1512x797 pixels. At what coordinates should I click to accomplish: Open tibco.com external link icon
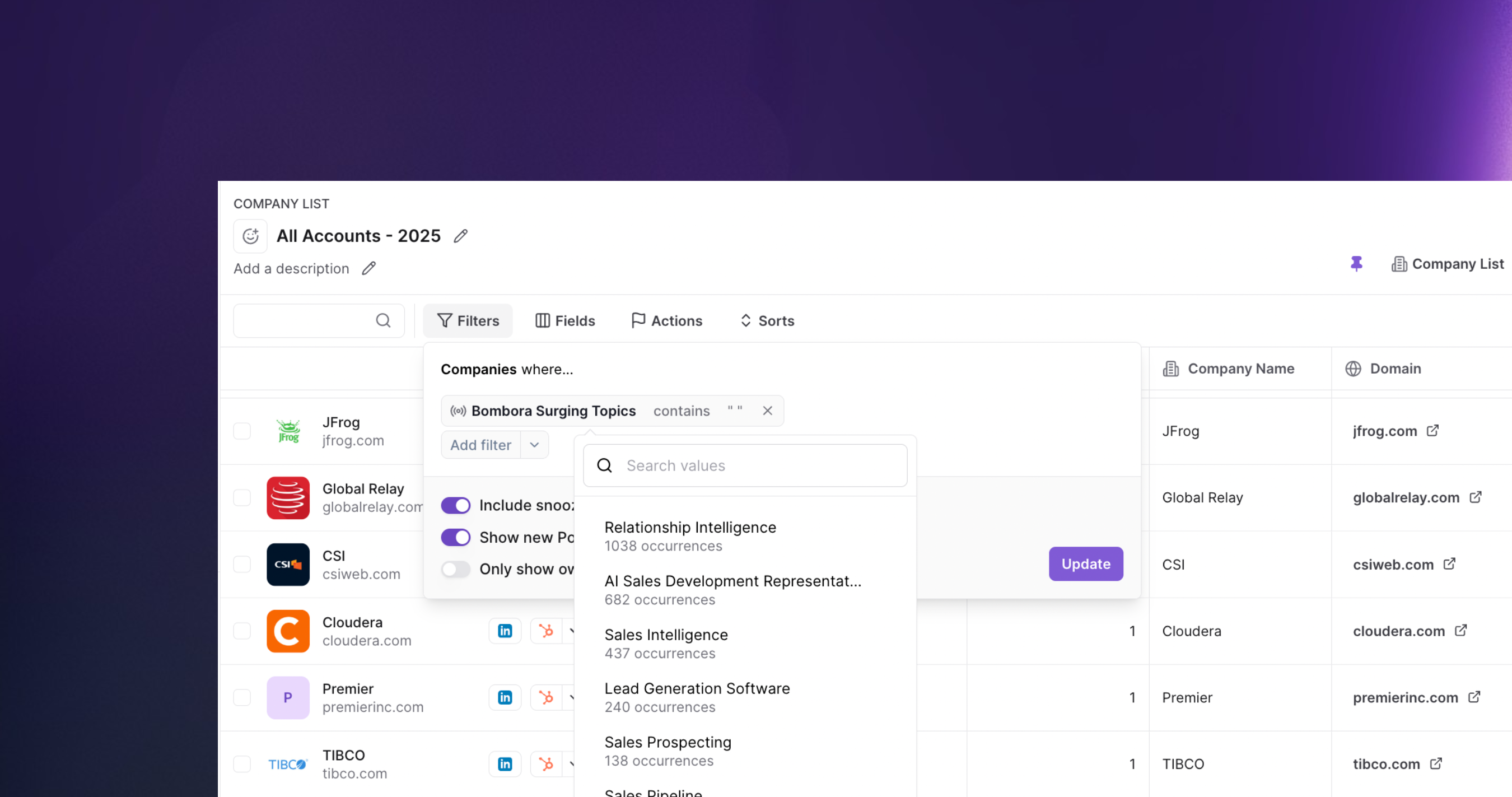1436,763
